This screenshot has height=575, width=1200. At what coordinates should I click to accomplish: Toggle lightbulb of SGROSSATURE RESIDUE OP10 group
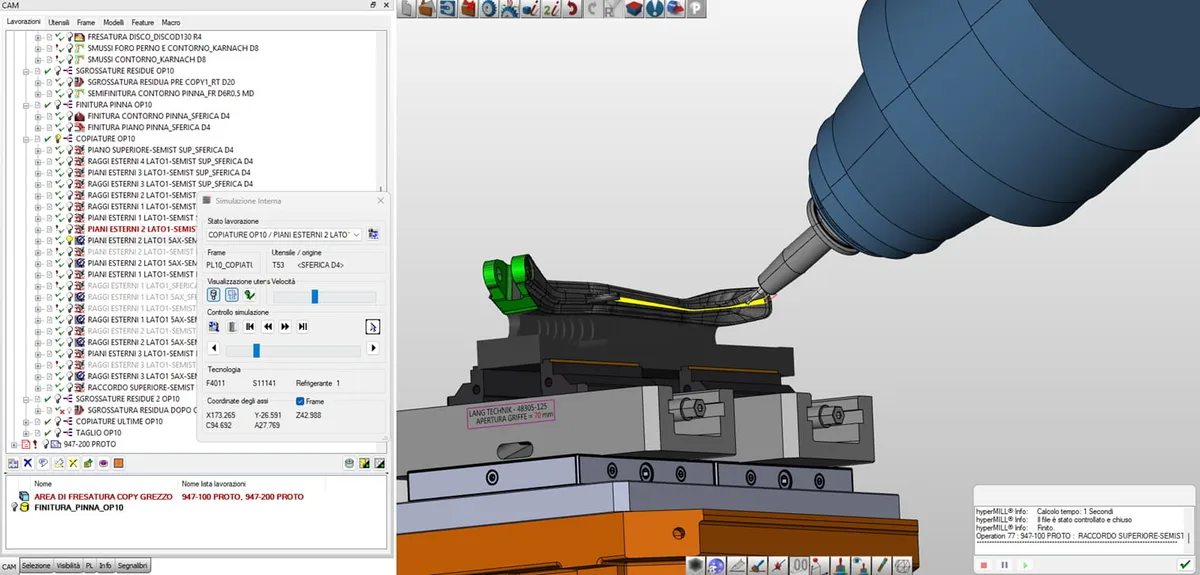(x=58, y=71)
